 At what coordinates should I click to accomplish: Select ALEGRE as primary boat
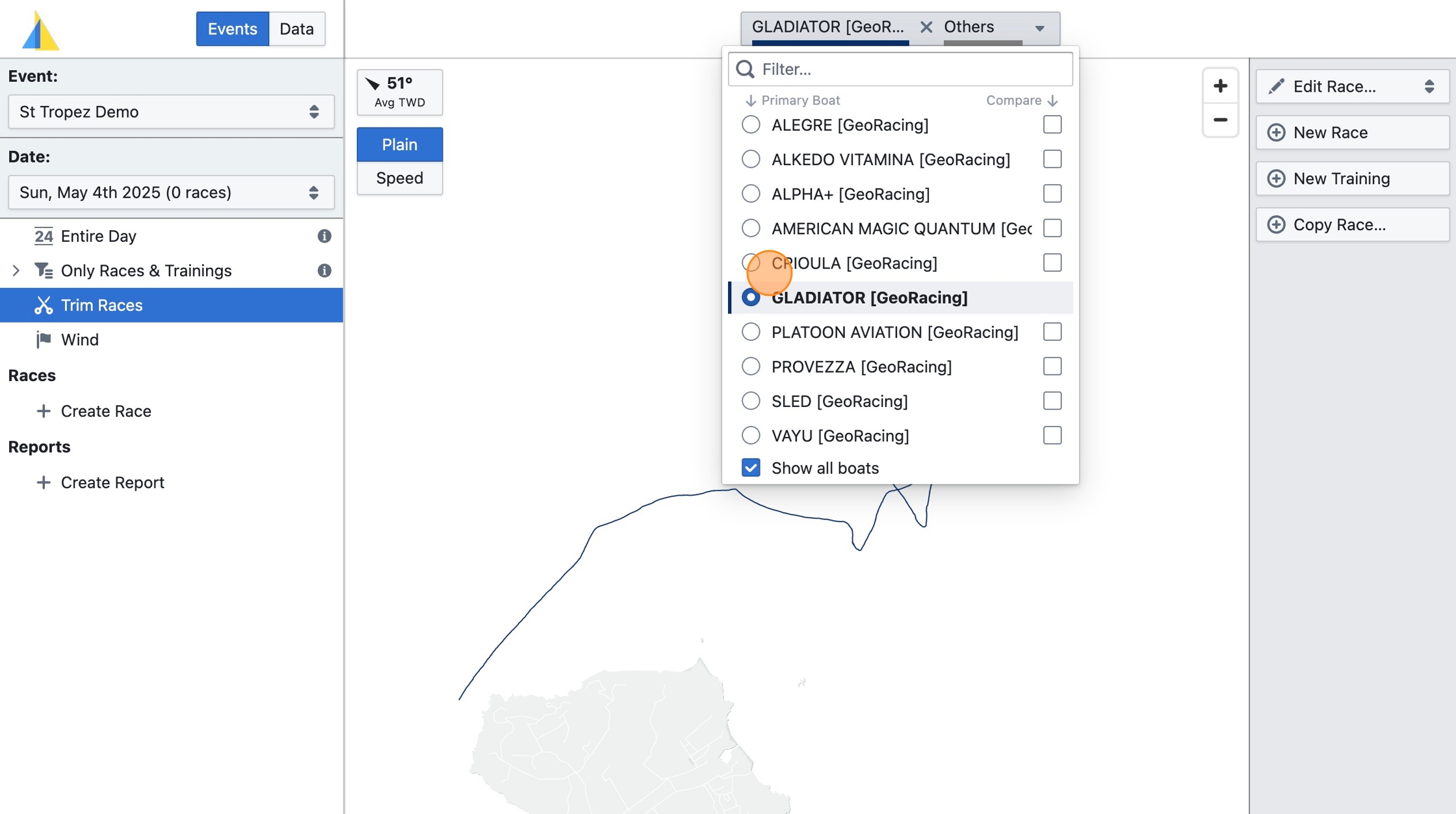751,125
